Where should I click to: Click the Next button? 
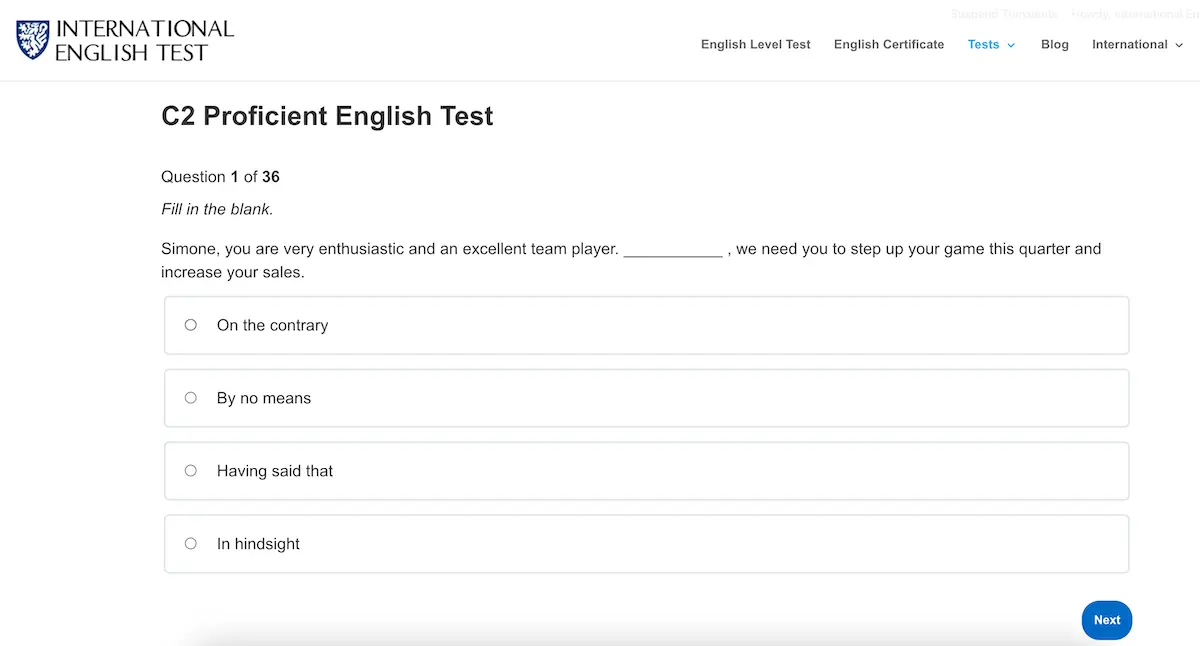(1106, 620)
